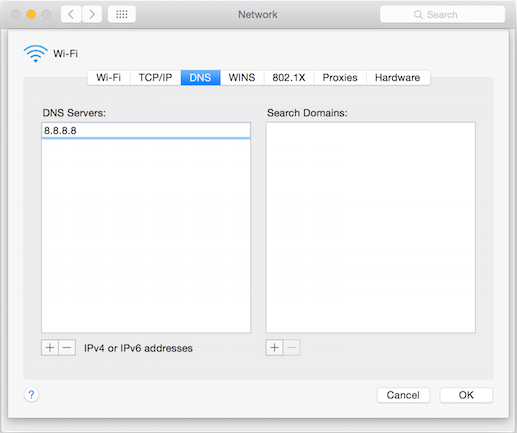Image resolution: width=517 pixels, height=433 pixels.
Task: Open the Hardware tab
Action: pos(398,78)
